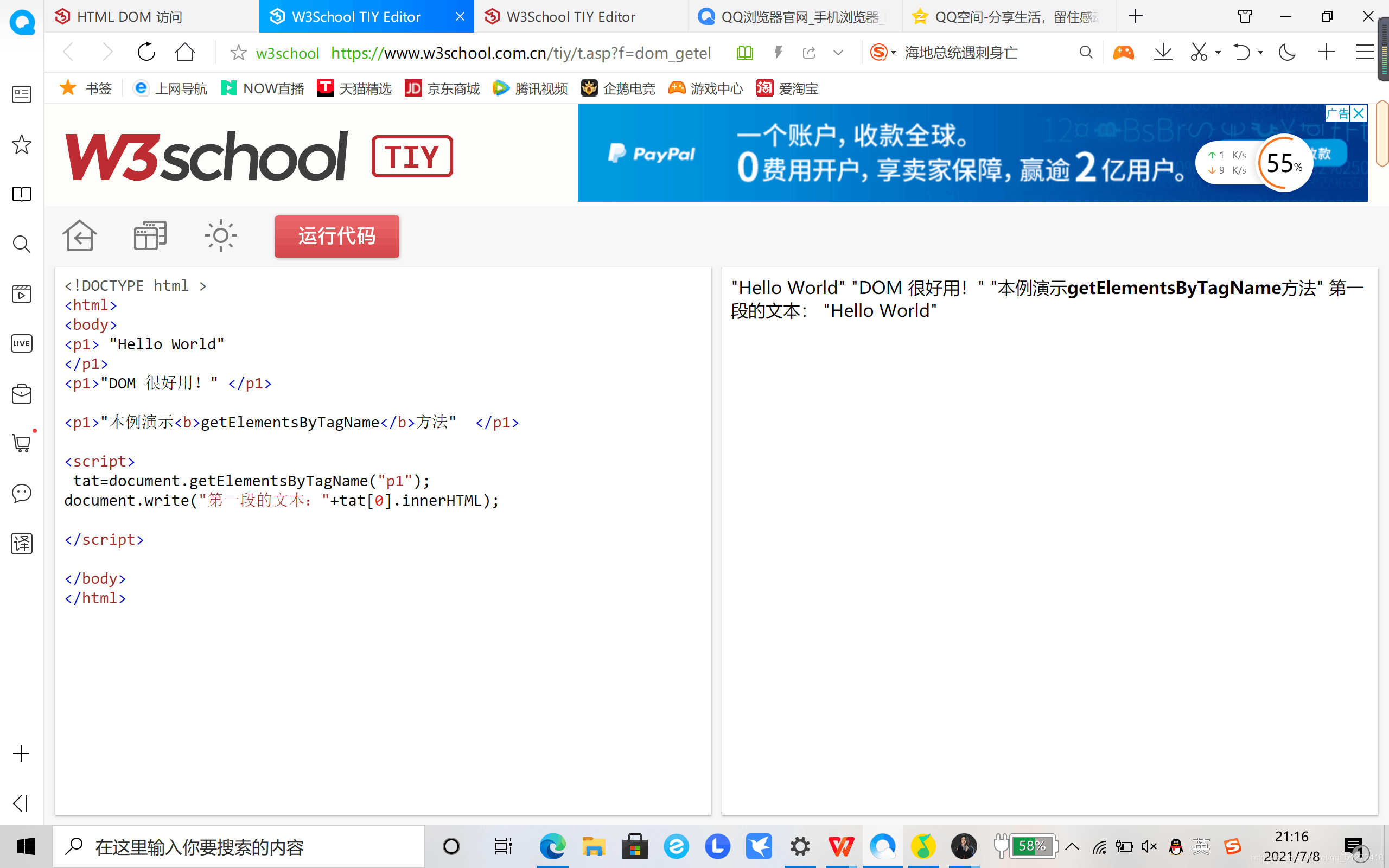The image size is (1389, 868).
Task: Click the undo closed tab icon
Action: tap(1241, 52)
